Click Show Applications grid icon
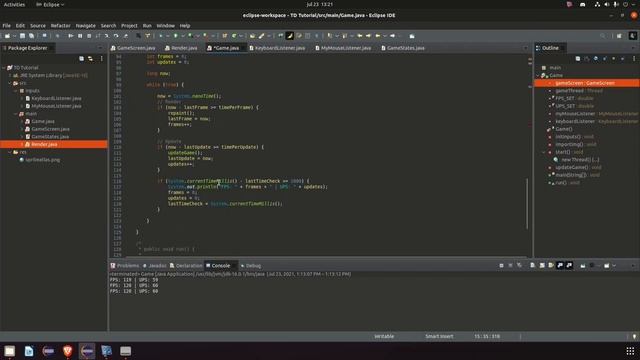 [x=630, y=351]
